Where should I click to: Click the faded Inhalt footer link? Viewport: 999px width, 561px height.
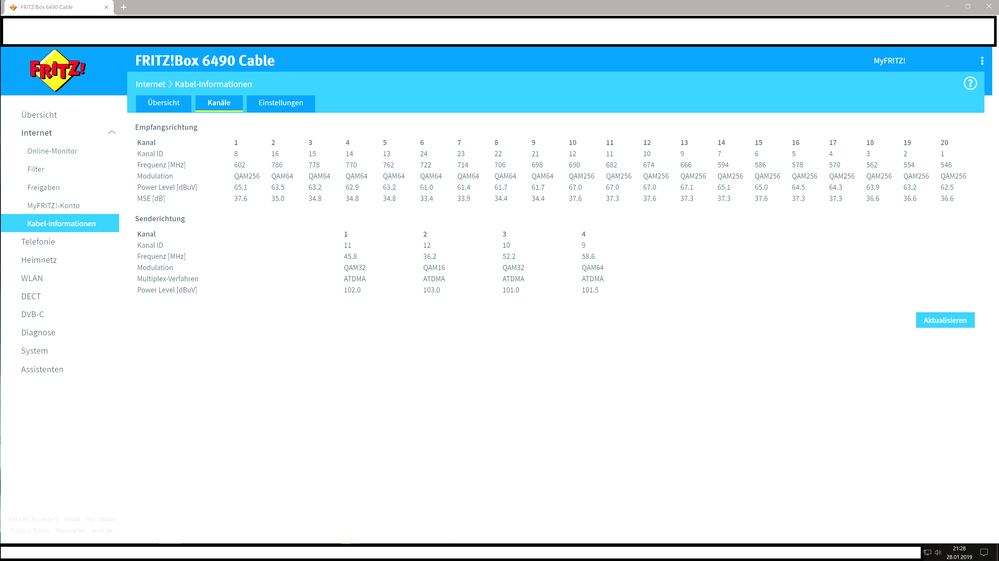pyautogui.click(x=72, y=519)
